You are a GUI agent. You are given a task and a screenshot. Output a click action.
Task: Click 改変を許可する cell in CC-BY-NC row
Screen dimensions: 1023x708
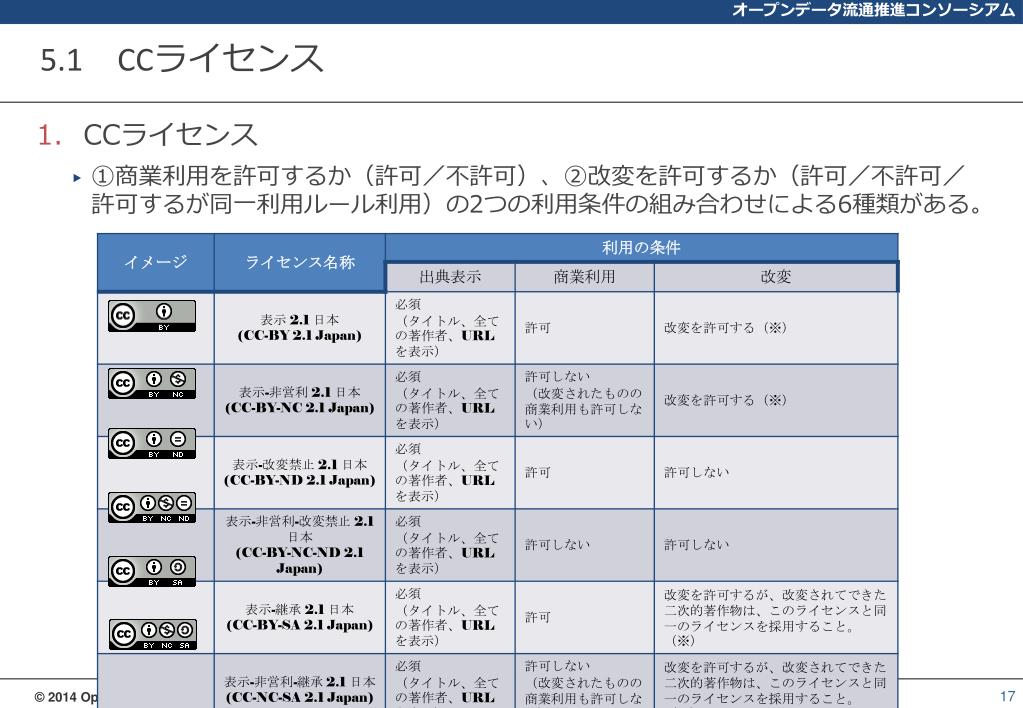coord(776,400)
